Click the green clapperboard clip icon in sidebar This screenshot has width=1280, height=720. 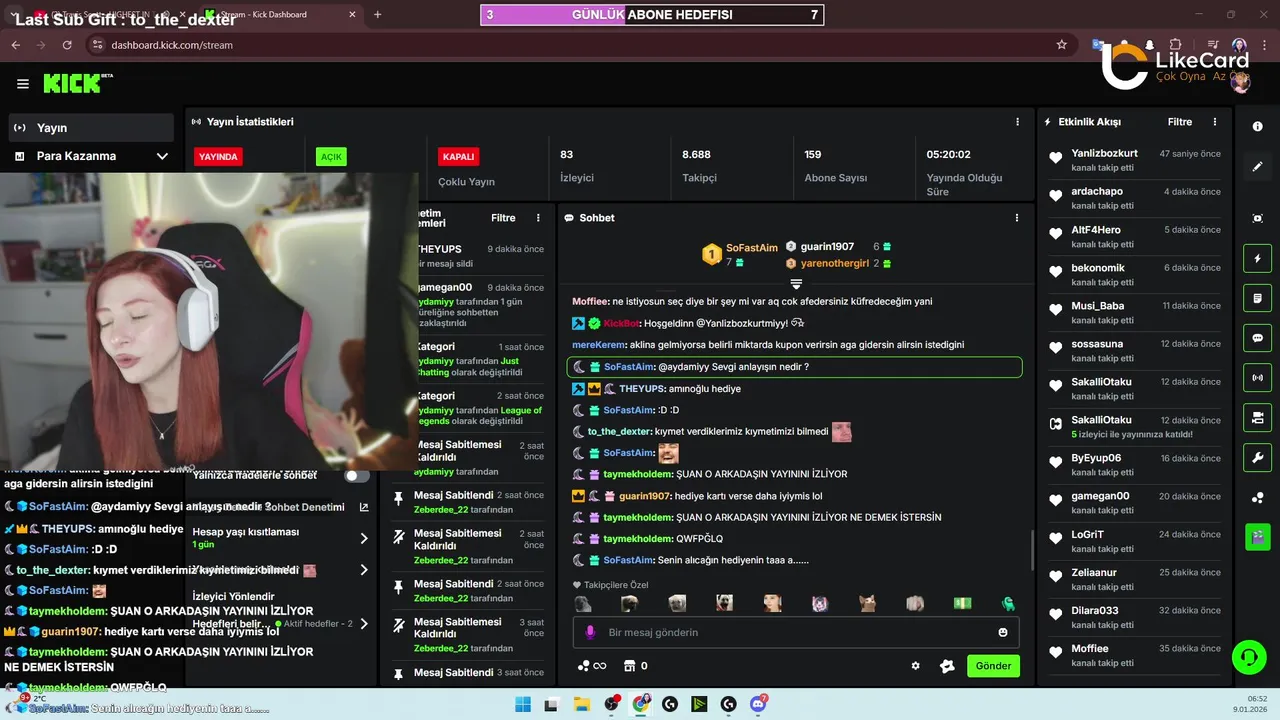(x=1258, y=537)
